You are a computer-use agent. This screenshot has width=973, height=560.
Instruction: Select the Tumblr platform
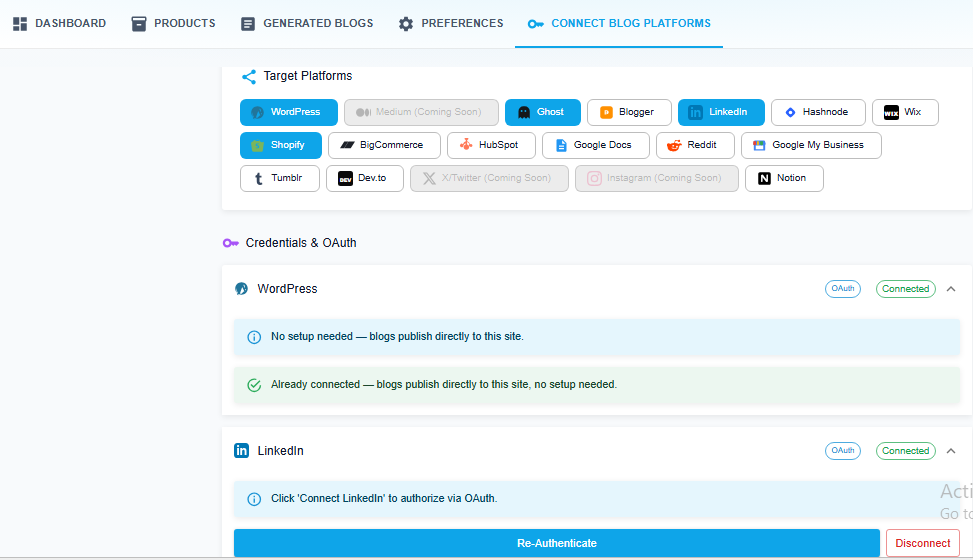pos(280,178)
